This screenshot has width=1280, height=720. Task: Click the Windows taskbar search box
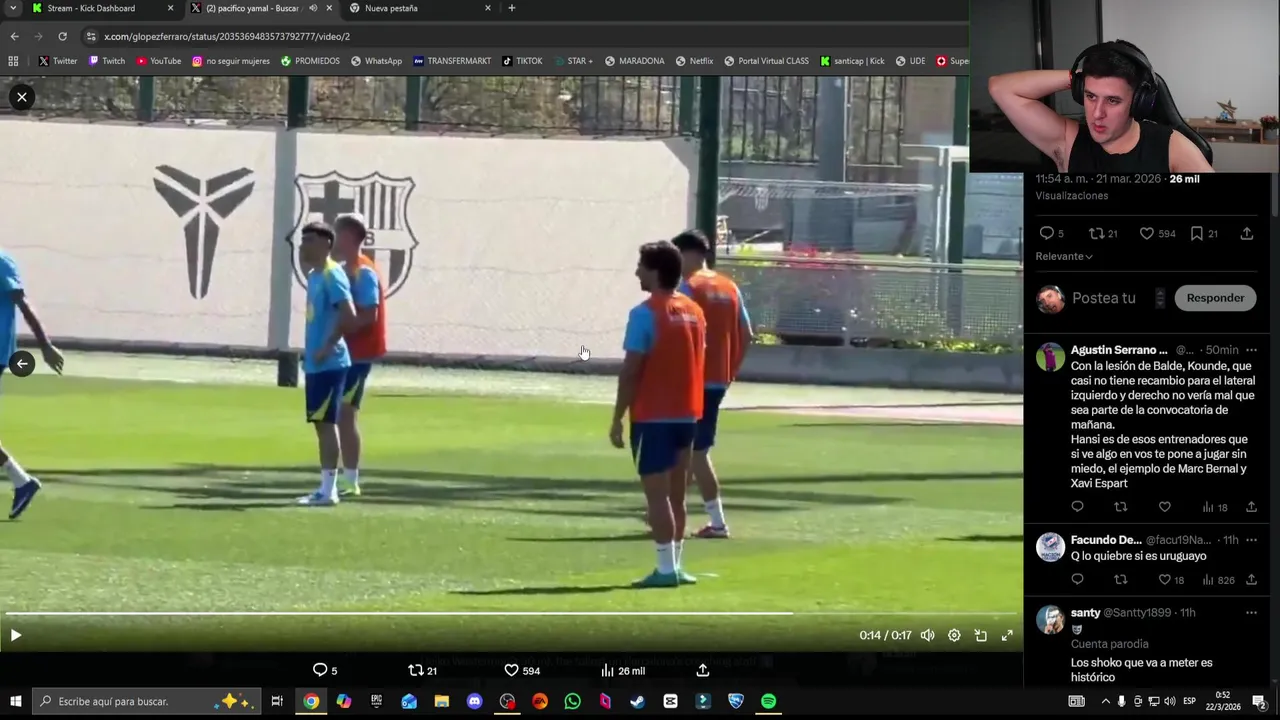point(147,701)
